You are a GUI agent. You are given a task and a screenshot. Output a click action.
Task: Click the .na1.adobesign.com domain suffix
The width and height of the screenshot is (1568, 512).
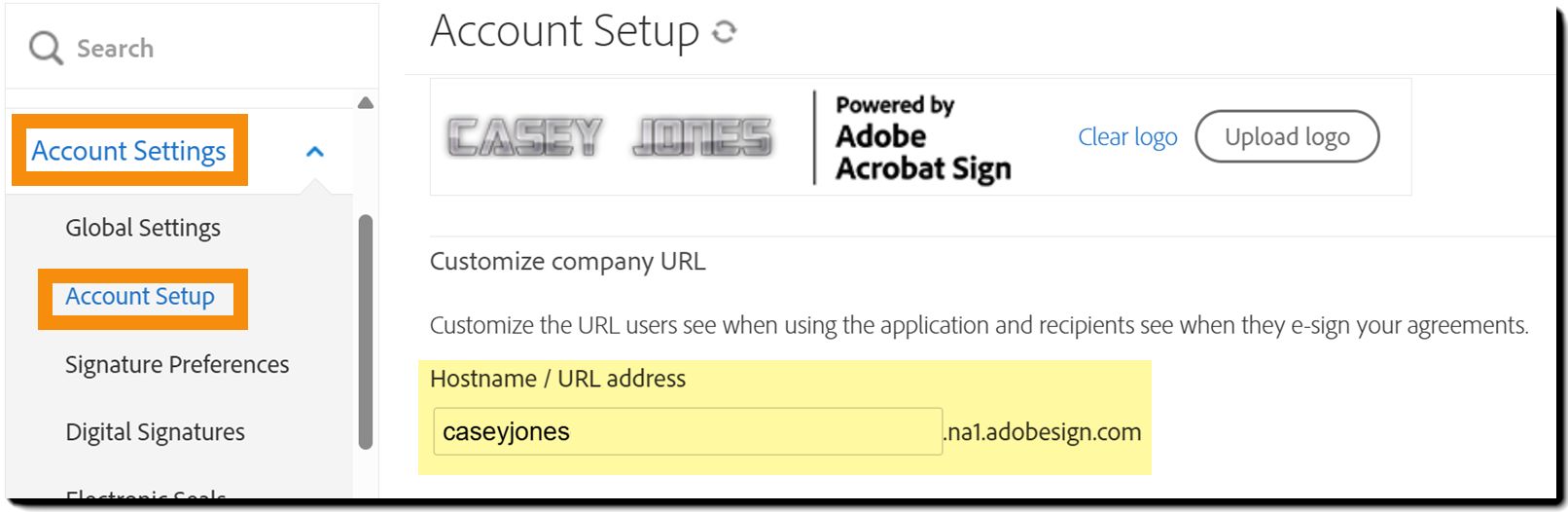[1043, 432]
